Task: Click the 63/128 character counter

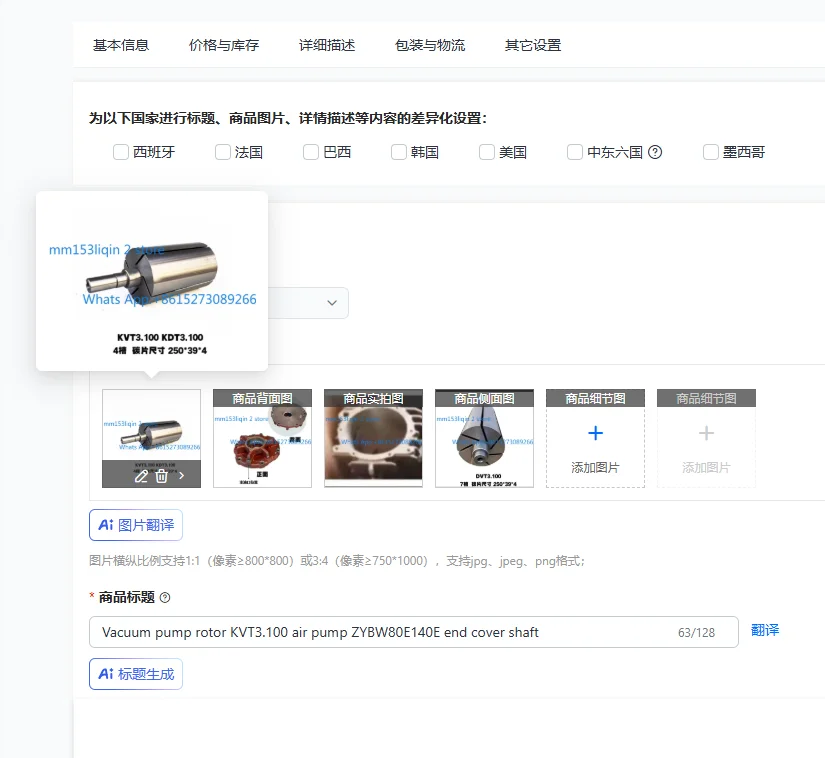Action: 696,632
